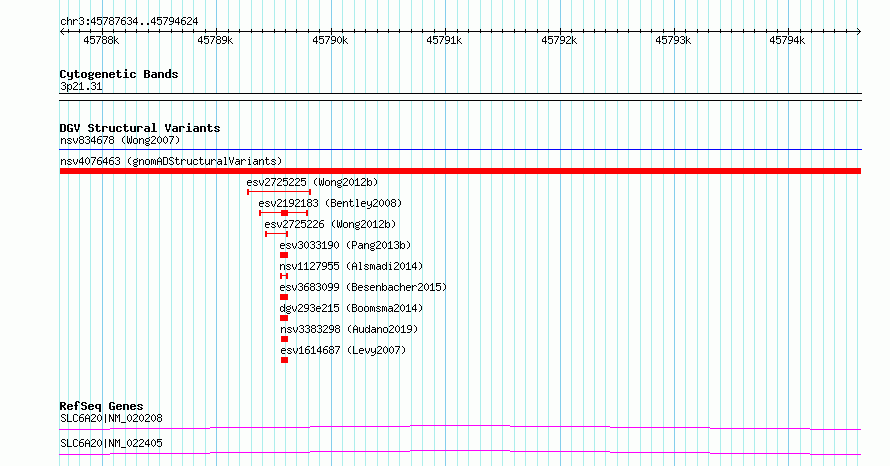The image size is (890, 466).
Task: Select label esv1614687 (Levy2007)
Action: point(343,350)
